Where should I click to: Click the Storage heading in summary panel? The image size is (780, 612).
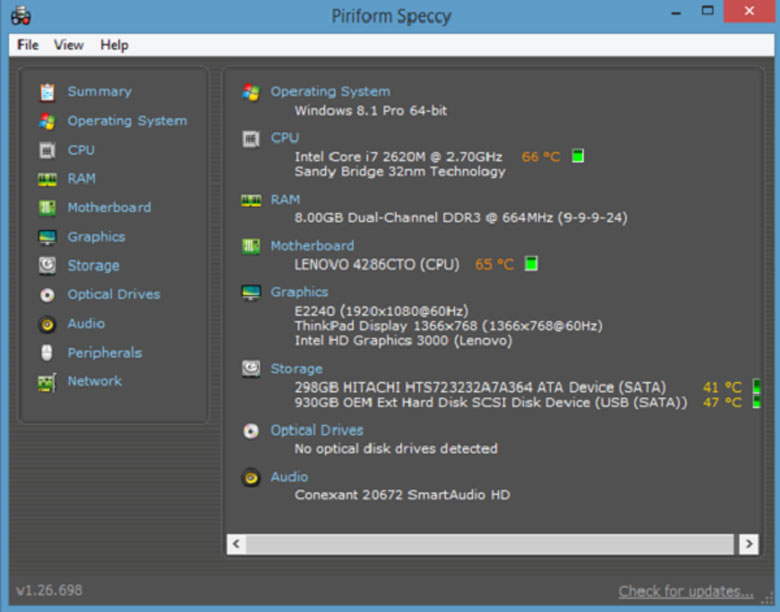296,368
